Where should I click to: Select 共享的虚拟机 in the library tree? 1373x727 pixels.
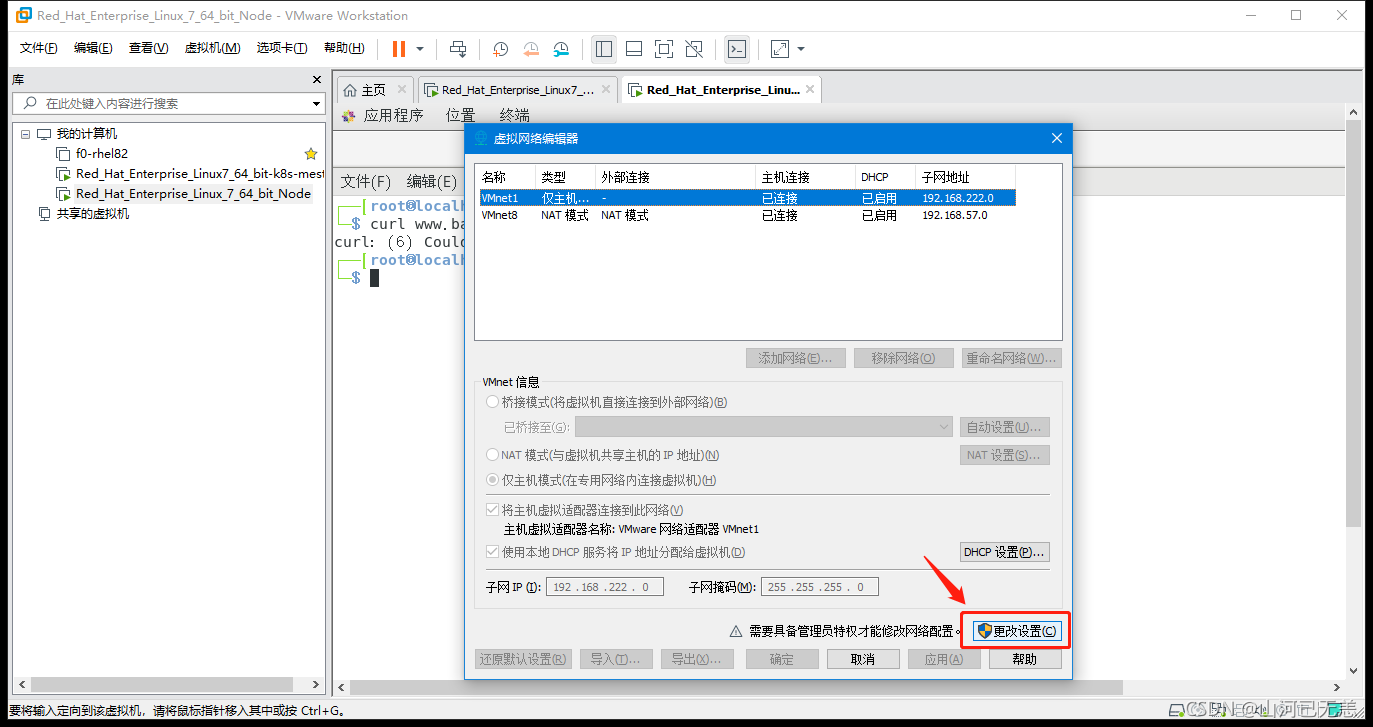pyautogui.click(x=92, y=214)
